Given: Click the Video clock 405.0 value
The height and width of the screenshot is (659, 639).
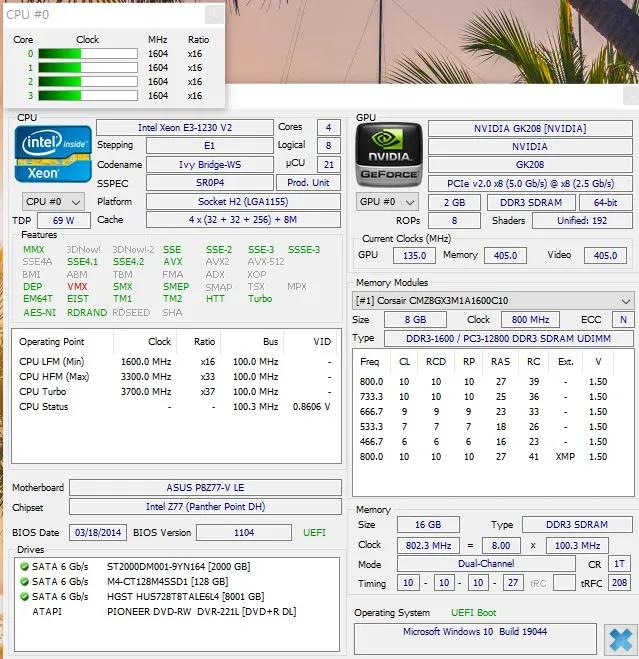Looking at the screenshot, I should [605, 256].
